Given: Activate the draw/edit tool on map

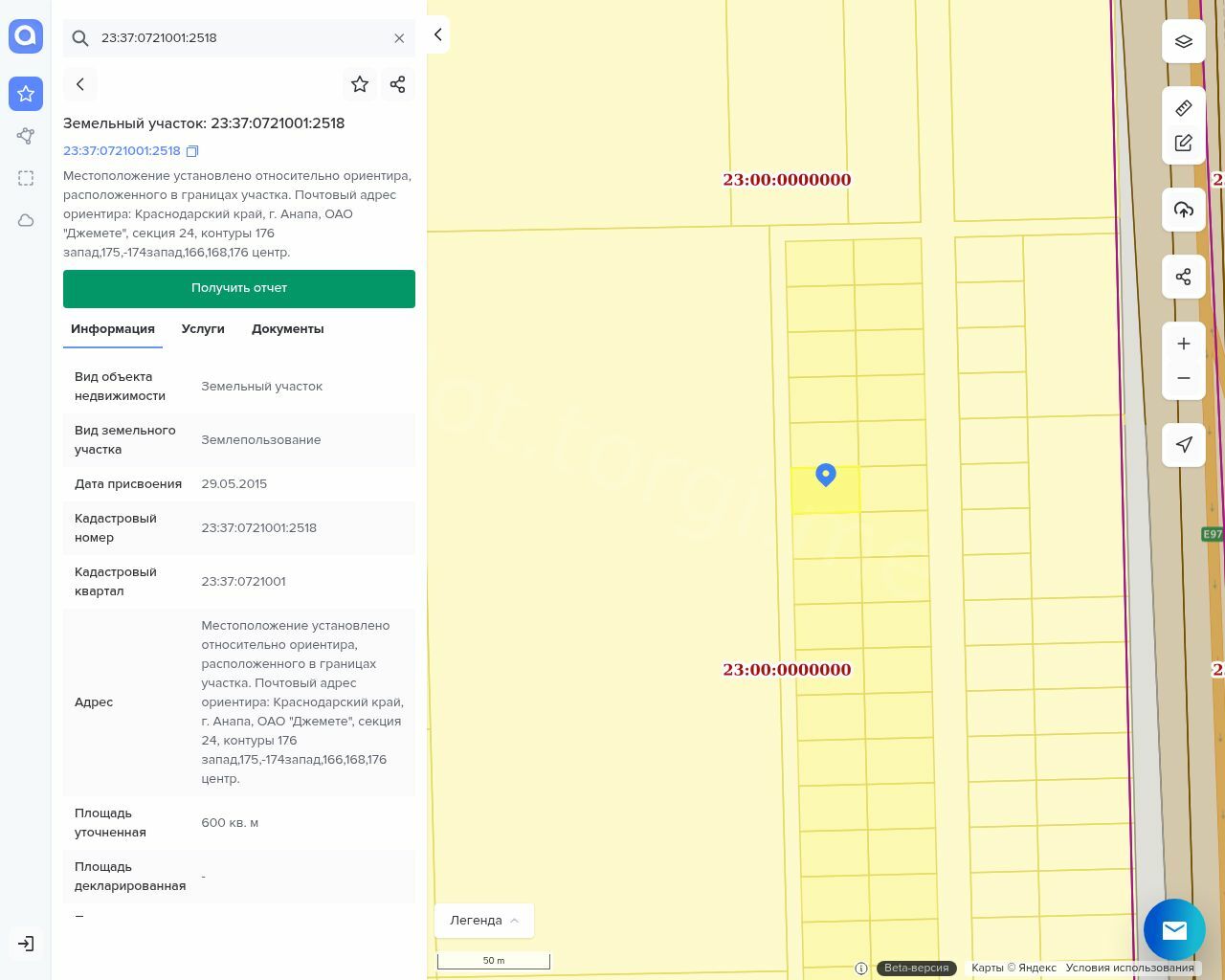Looking at the screenshot, I should pyautogui.click(x=1183, y=144).
